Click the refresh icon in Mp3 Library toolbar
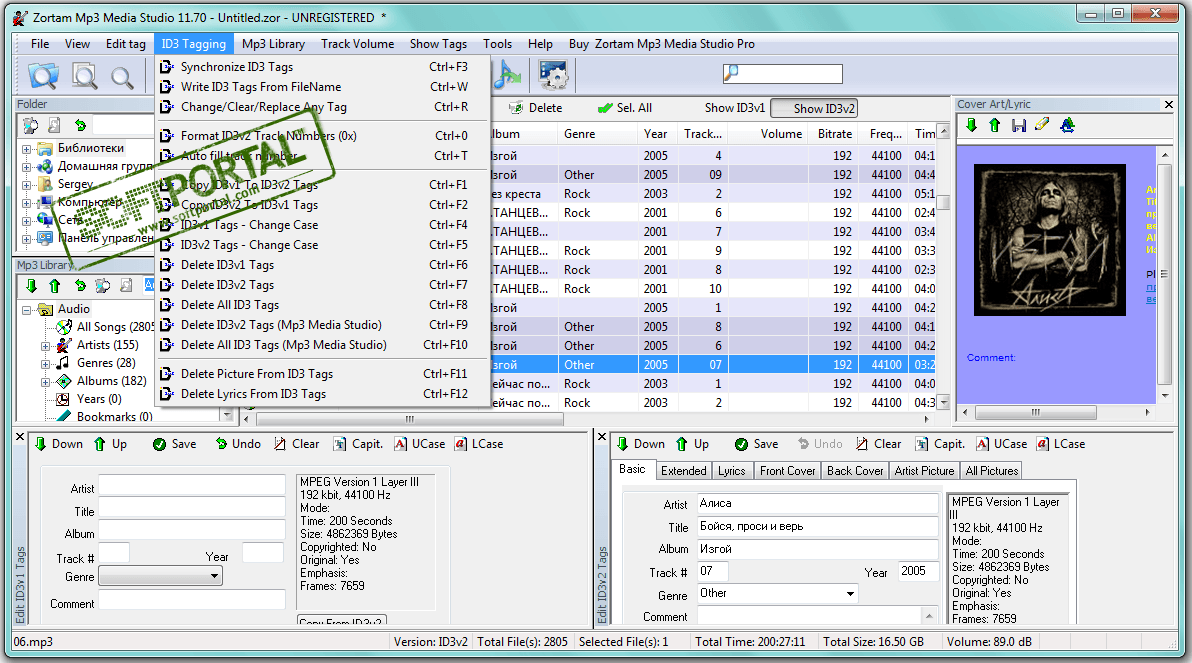The height and width of the screenshot is (663, 1192). click(x=80, y=286)
